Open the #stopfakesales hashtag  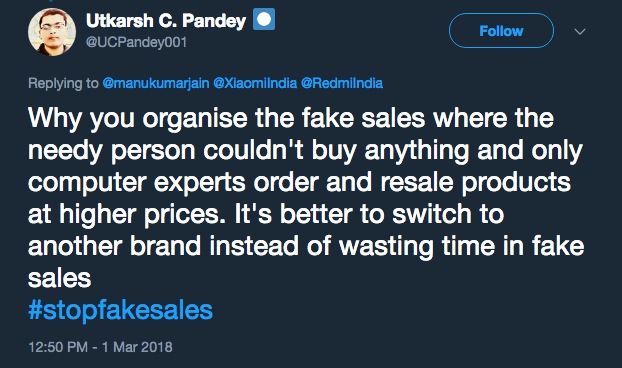click(x=121, y=310)
